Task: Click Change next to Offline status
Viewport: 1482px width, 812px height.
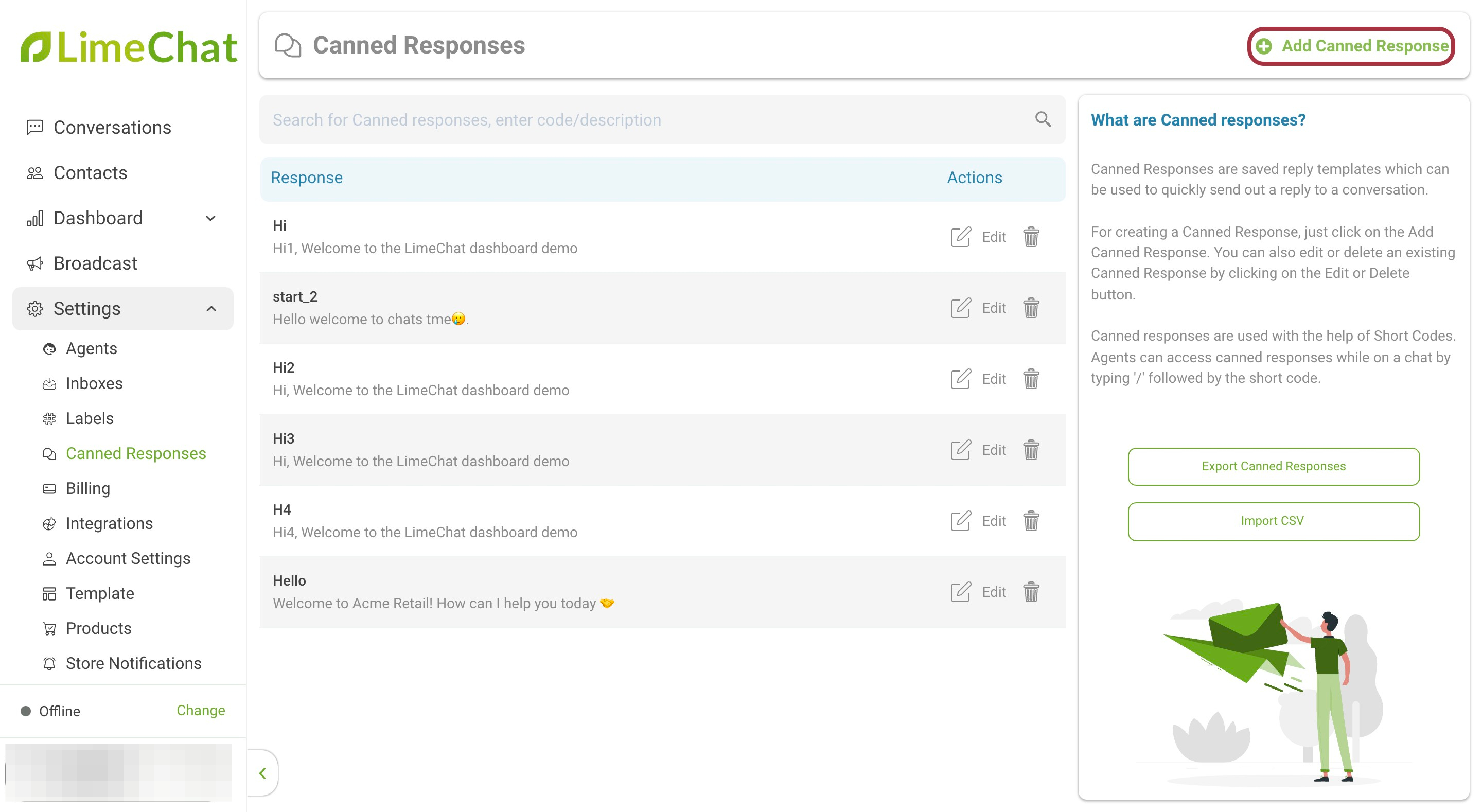Action: pyautogui.click(x=201, y=710)
